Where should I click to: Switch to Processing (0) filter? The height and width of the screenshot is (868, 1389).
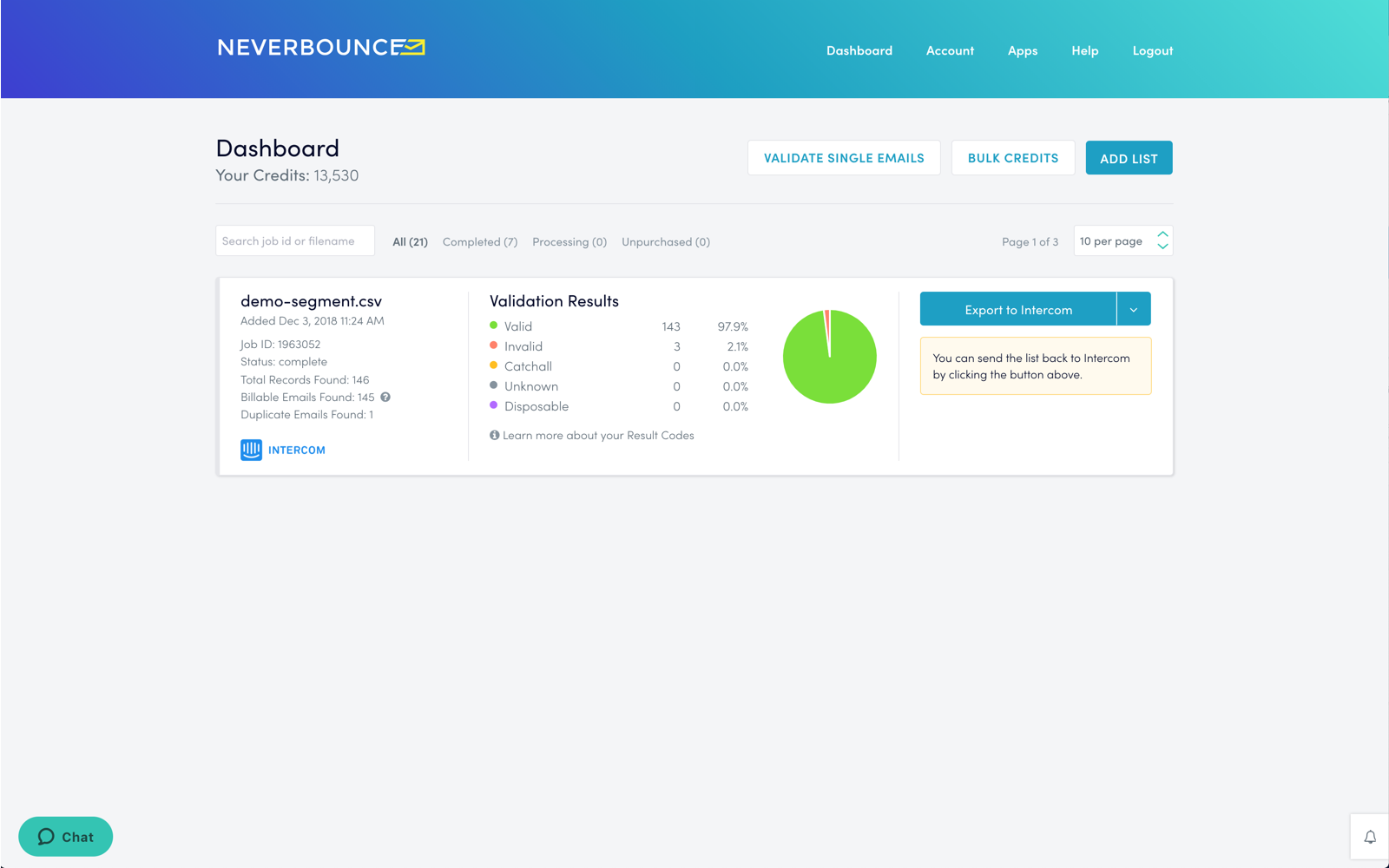569,241
